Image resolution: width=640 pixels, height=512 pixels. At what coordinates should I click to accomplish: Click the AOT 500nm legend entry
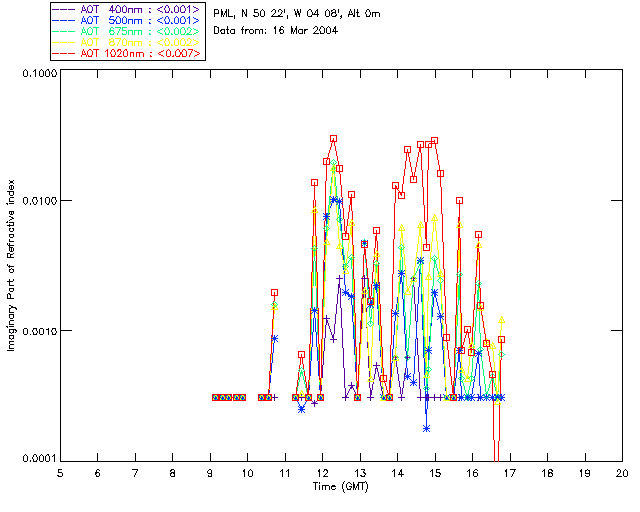click(x=127, y=20)
